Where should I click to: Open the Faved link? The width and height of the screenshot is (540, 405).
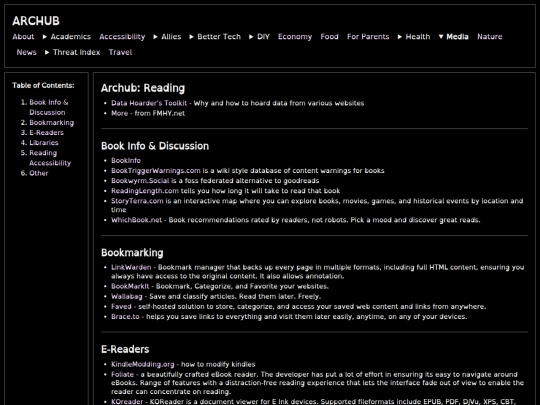[121, 307]
